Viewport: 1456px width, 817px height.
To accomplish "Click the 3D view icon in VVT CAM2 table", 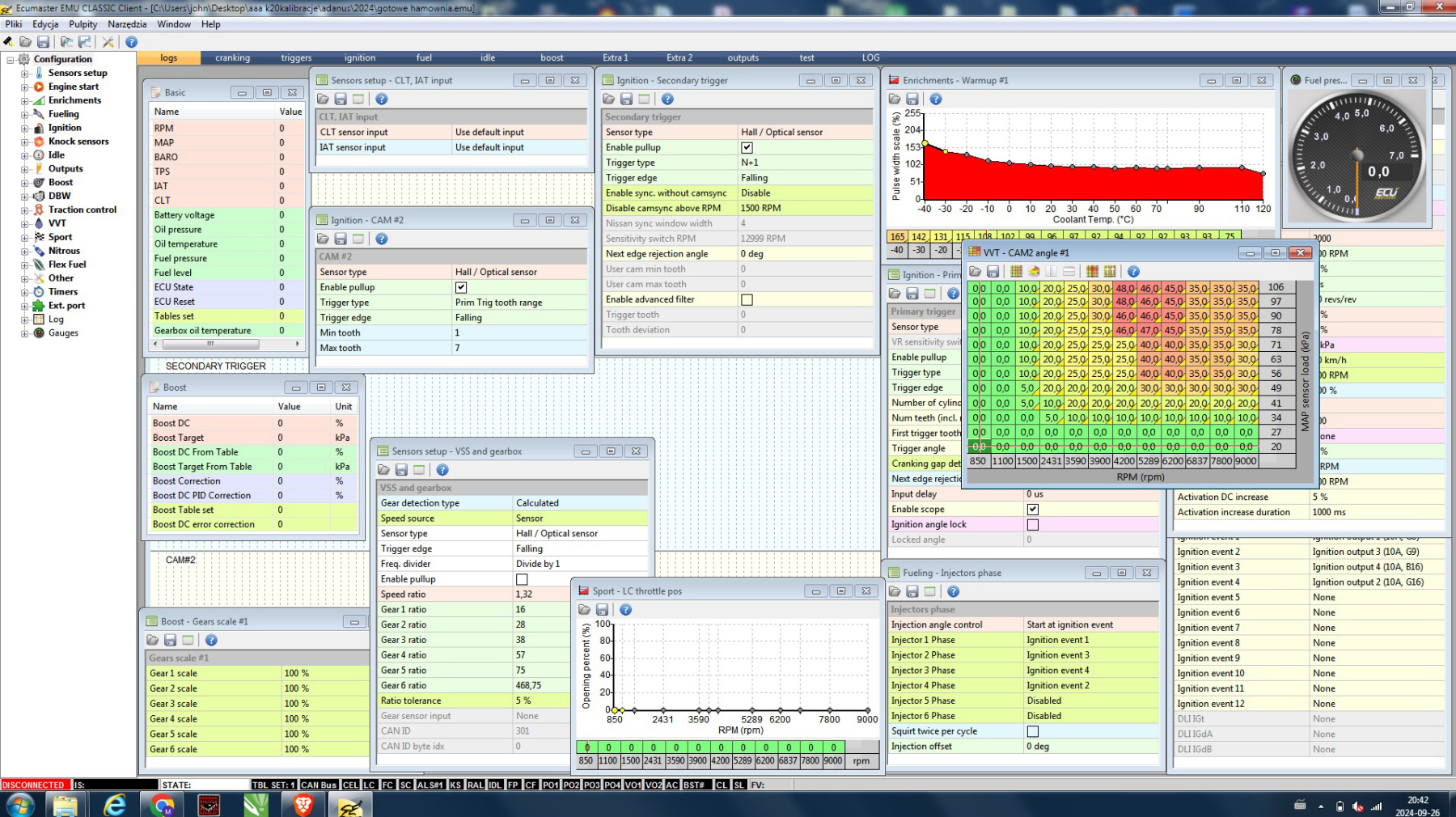I will [1034, 272].
